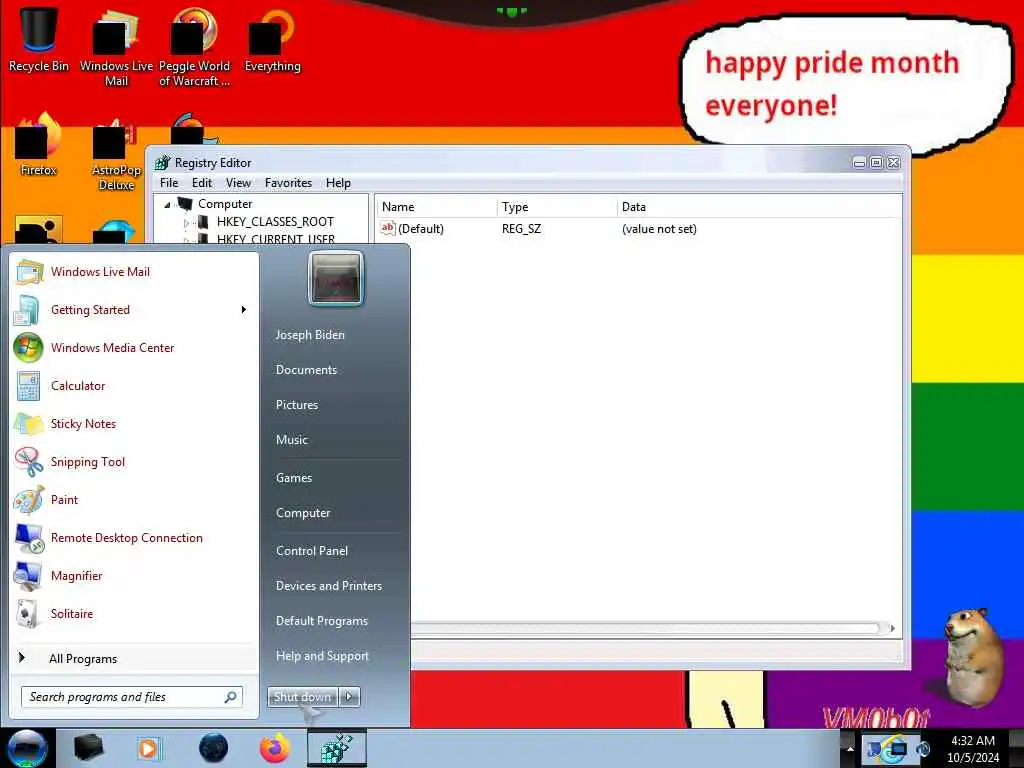The height and width of the screenshot is (768, 1024).
Task: Select Computer node in registry tree
Action: pyautogui.click(x=225, y=204)
